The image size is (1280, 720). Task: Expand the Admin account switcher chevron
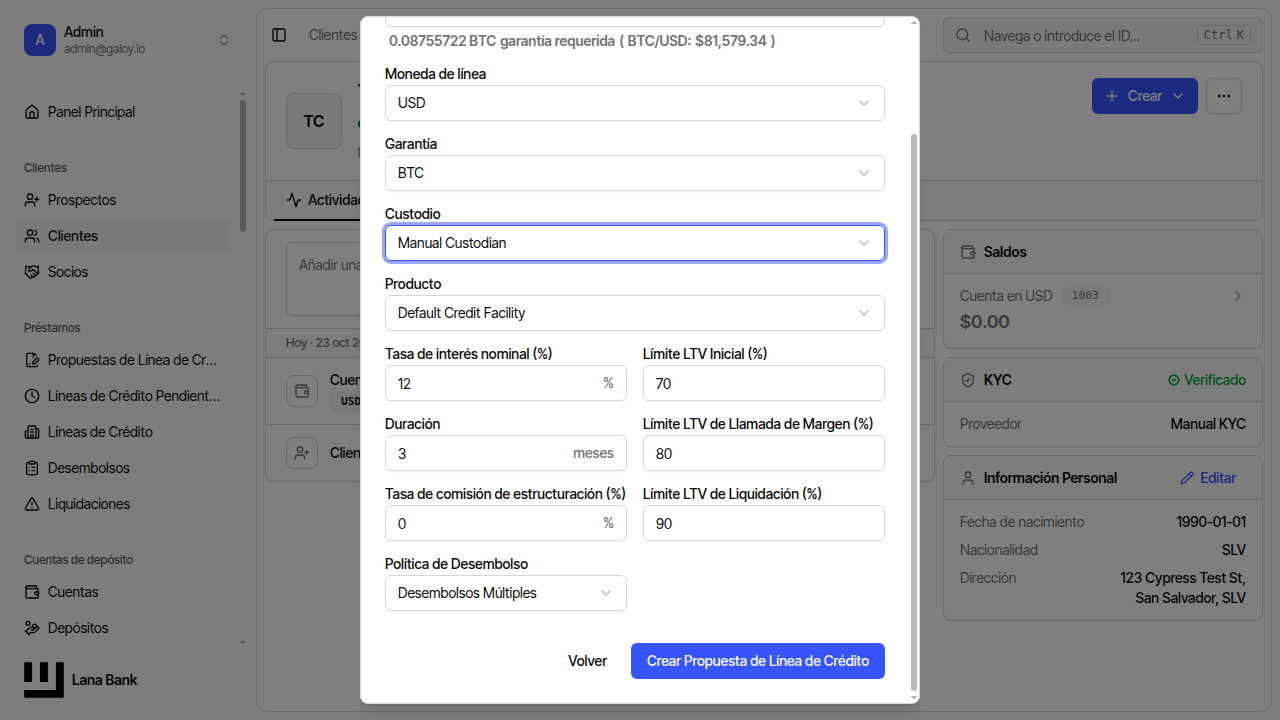(x=224, y=40)
